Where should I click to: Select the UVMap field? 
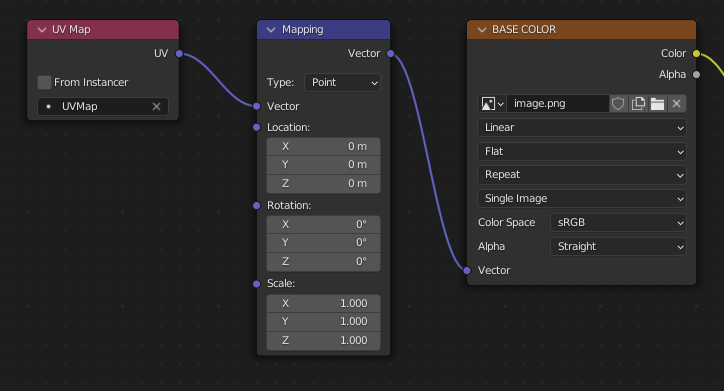pos(103,107)
